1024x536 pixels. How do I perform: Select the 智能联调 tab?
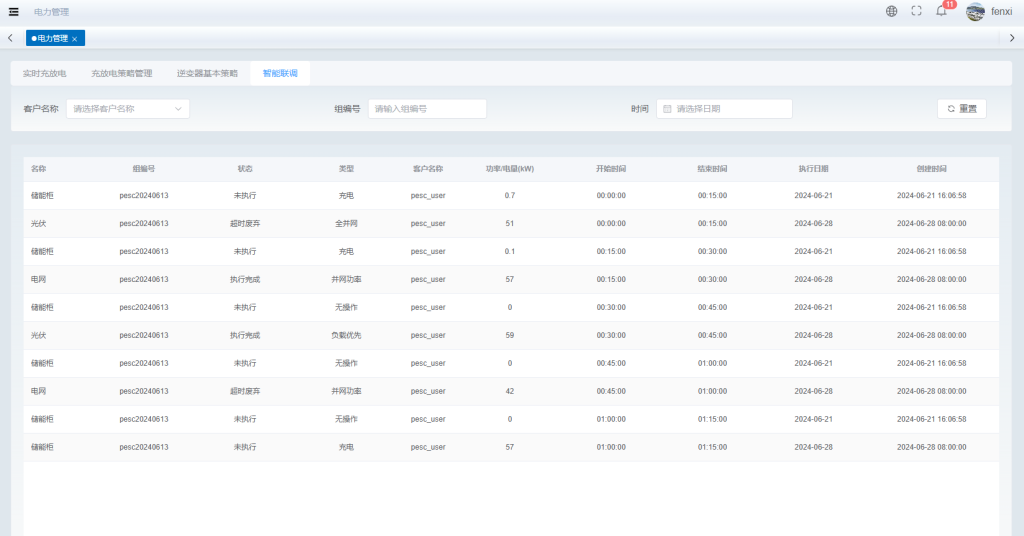[x=279, y=73]
